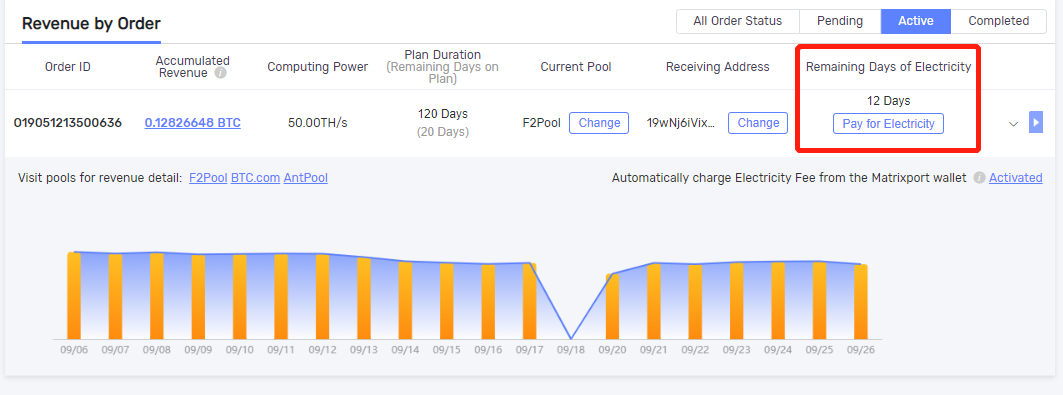
Task: Select the Pending tab
Action: tap(840, 21)
